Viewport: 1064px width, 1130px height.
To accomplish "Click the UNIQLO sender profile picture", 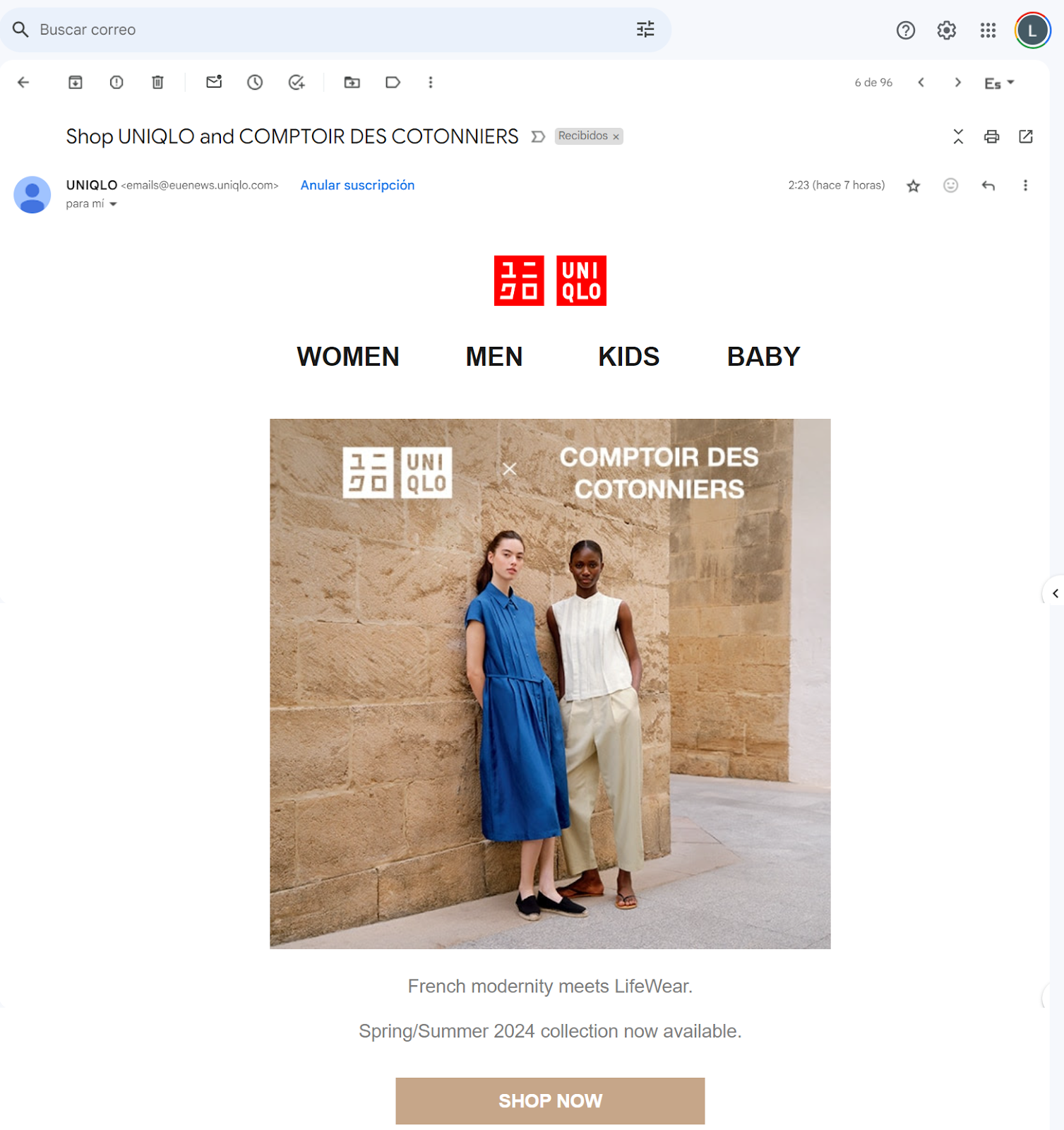I will point(32,194).
